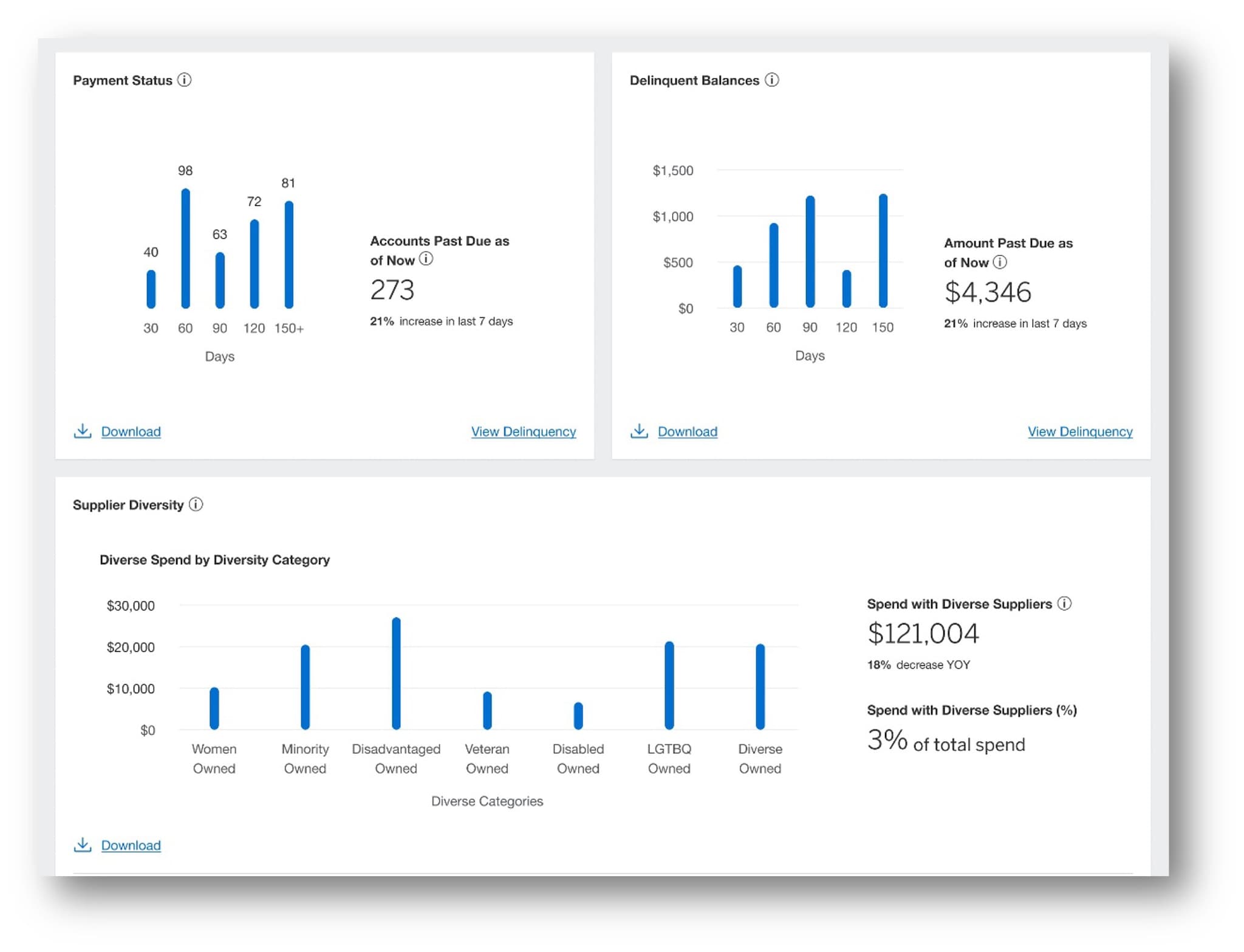Click the Disadvantaged Owned spend bar
The image size is (1244, 952).
[396, 673]
